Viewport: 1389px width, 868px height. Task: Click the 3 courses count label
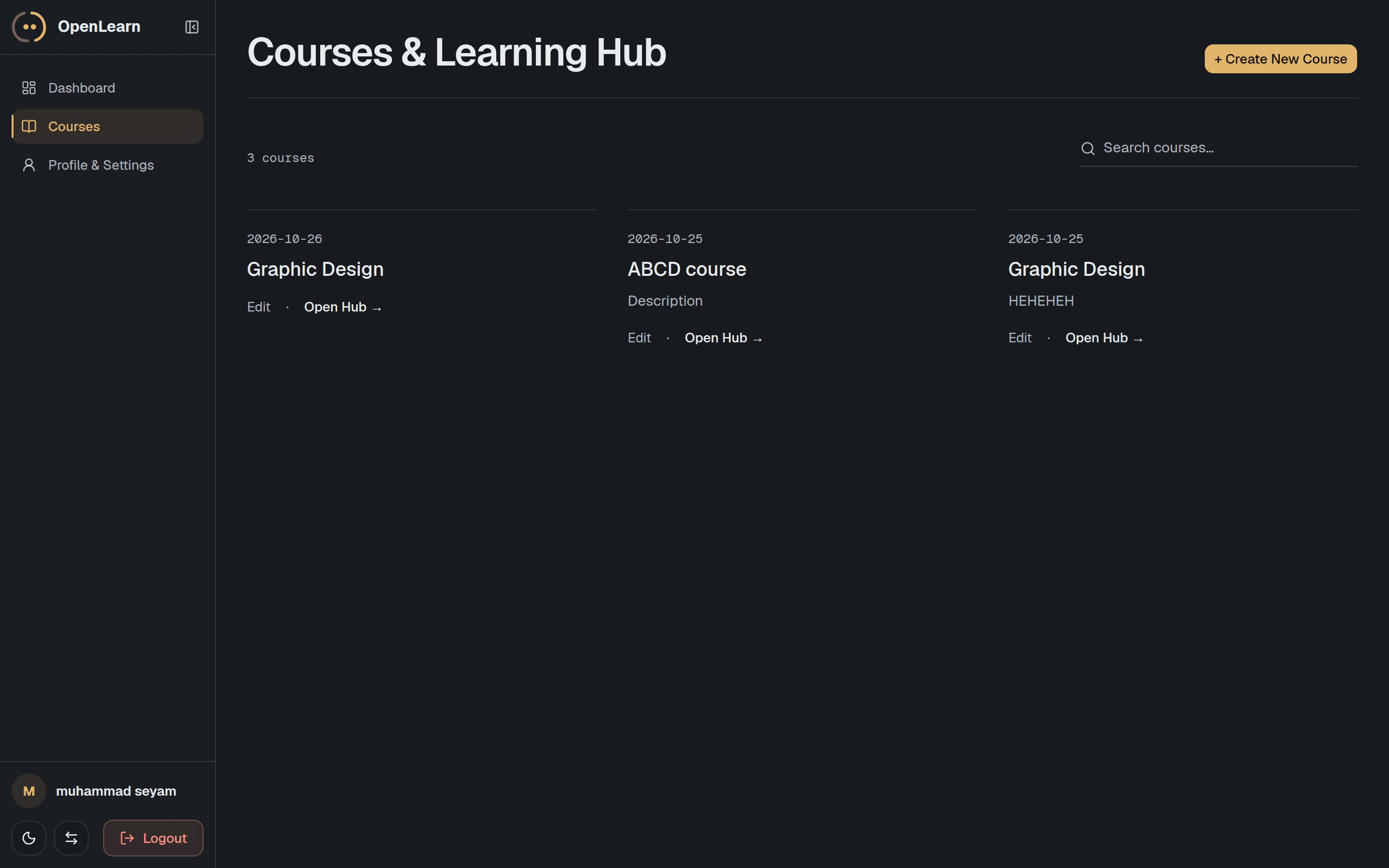point(281,158)
